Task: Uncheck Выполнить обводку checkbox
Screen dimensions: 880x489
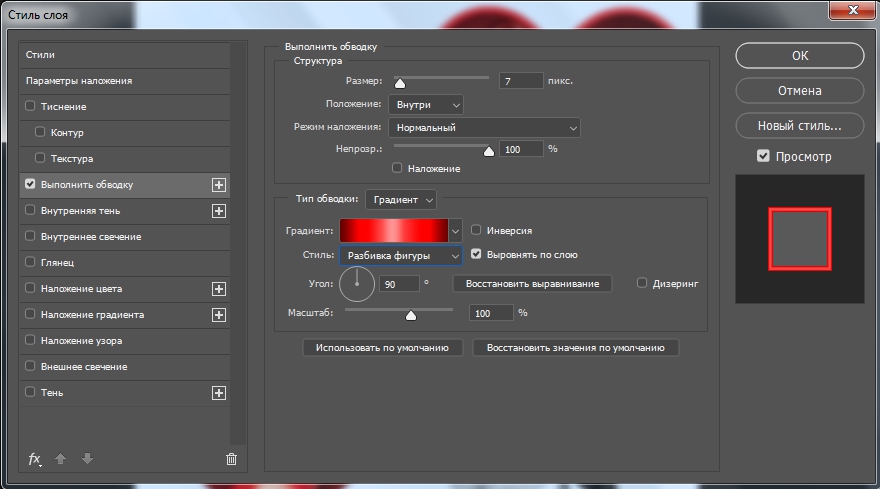Action: (x=30, y=184)
